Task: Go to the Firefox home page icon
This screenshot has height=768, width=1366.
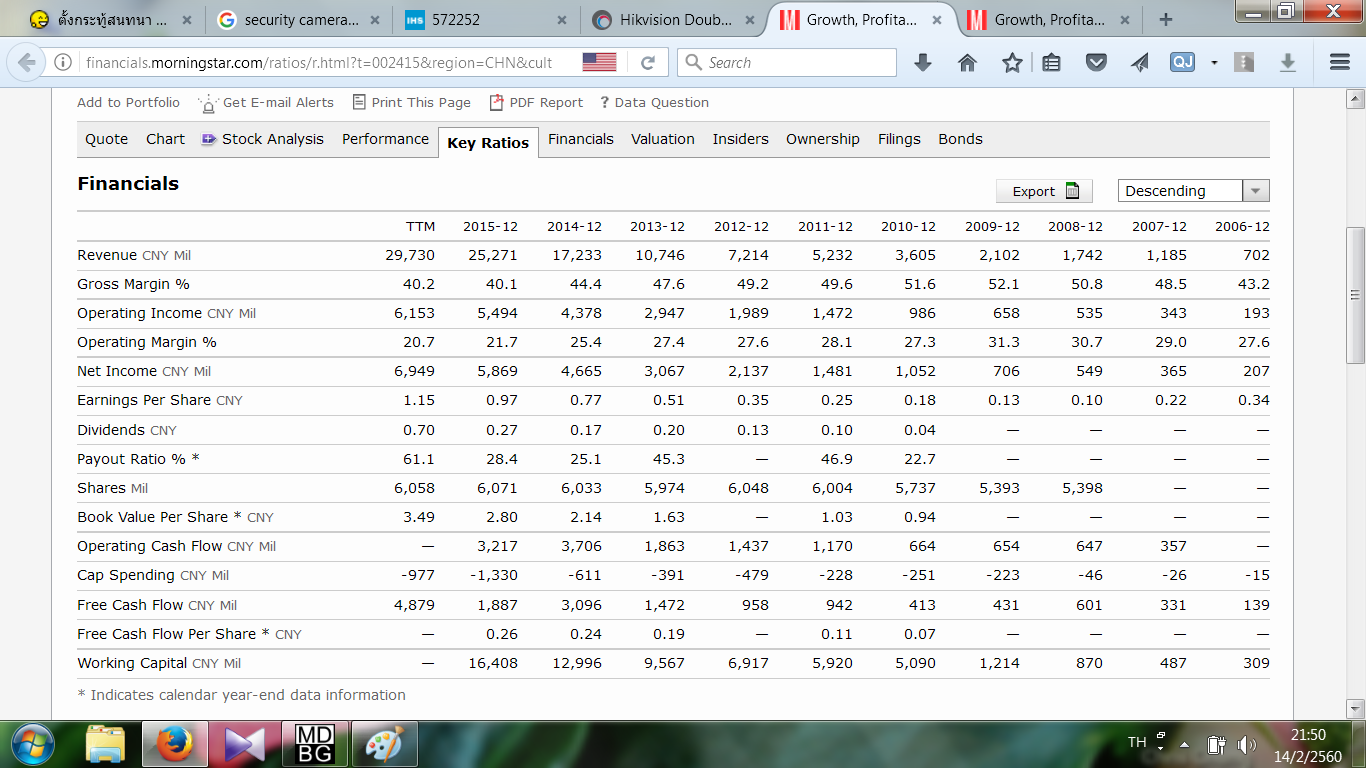Action: coord(967,62)
